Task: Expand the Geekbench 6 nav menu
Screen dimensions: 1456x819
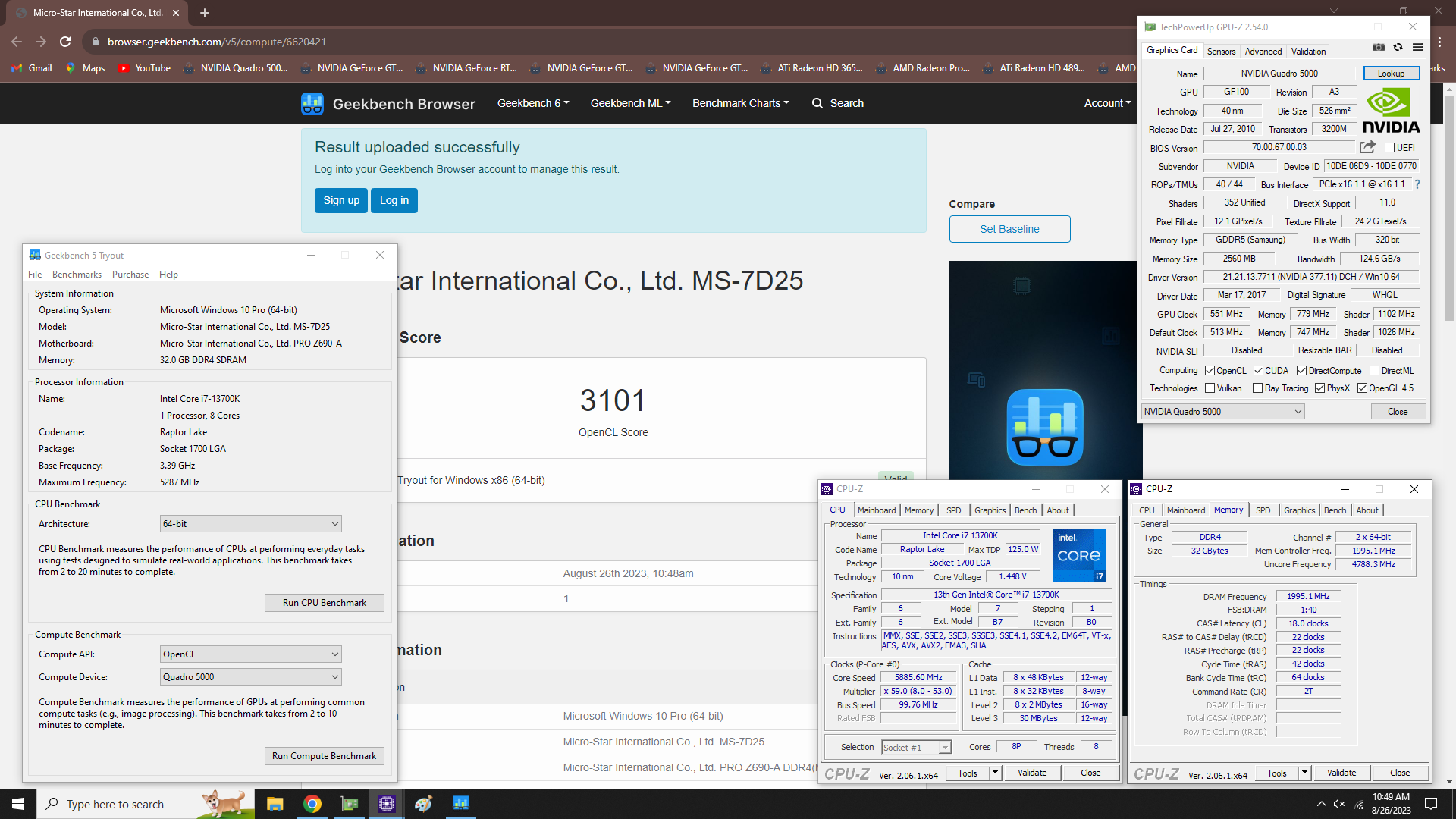Action: 532,103
